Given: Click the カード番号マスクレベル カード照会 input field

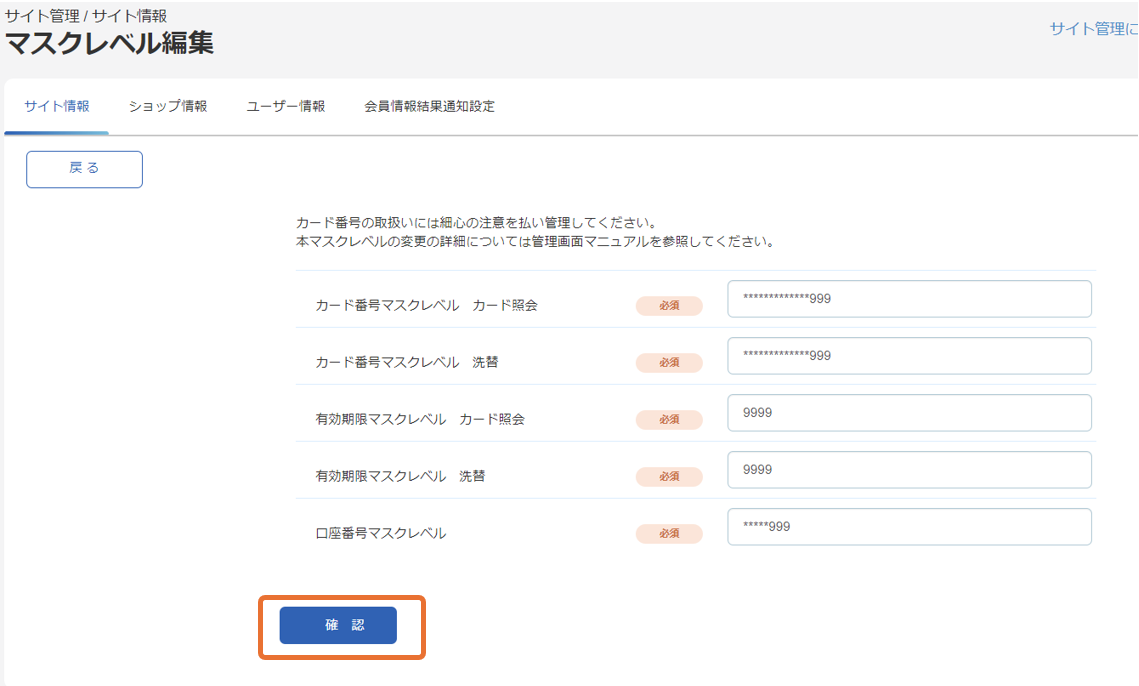Looking at the screenshot, I should pos(908,298).
